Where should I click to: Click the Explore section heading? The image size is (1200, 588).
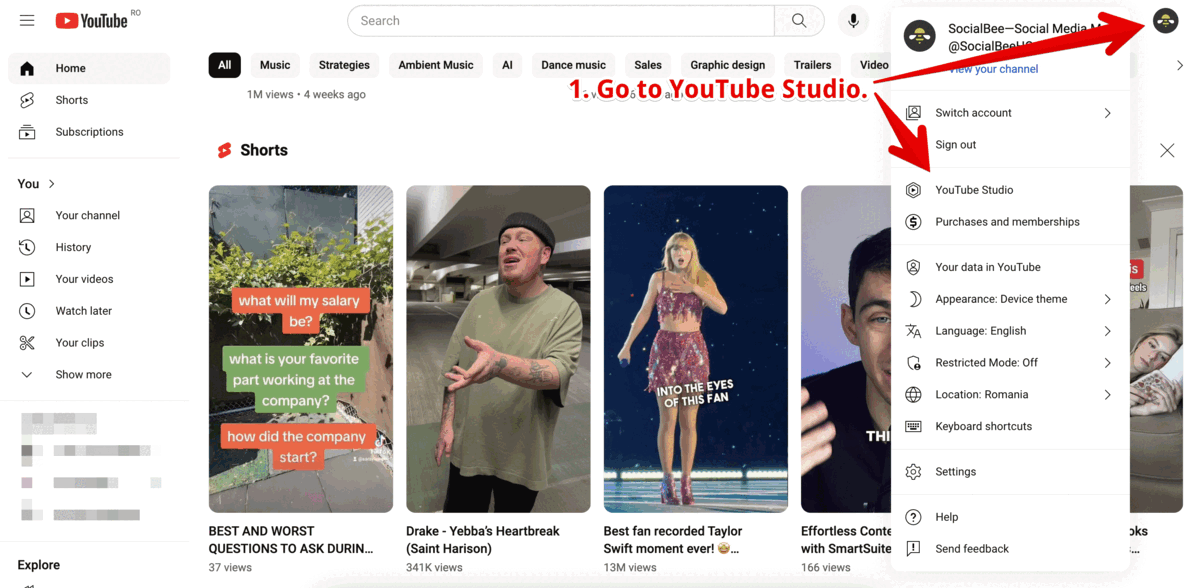[39, 565]
